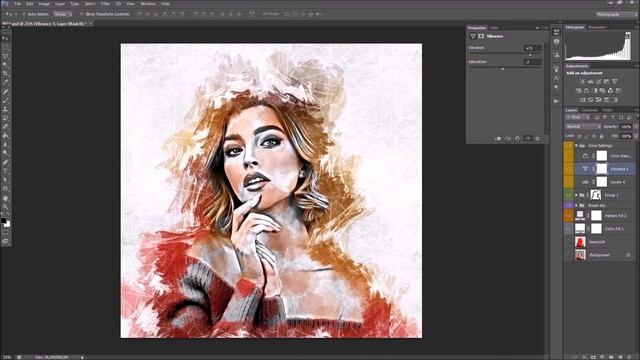Image resolution: width=640 pixels, height=360 pixels.
Task: Clip Vibrance adjustment to layer below
Action: 498,139
